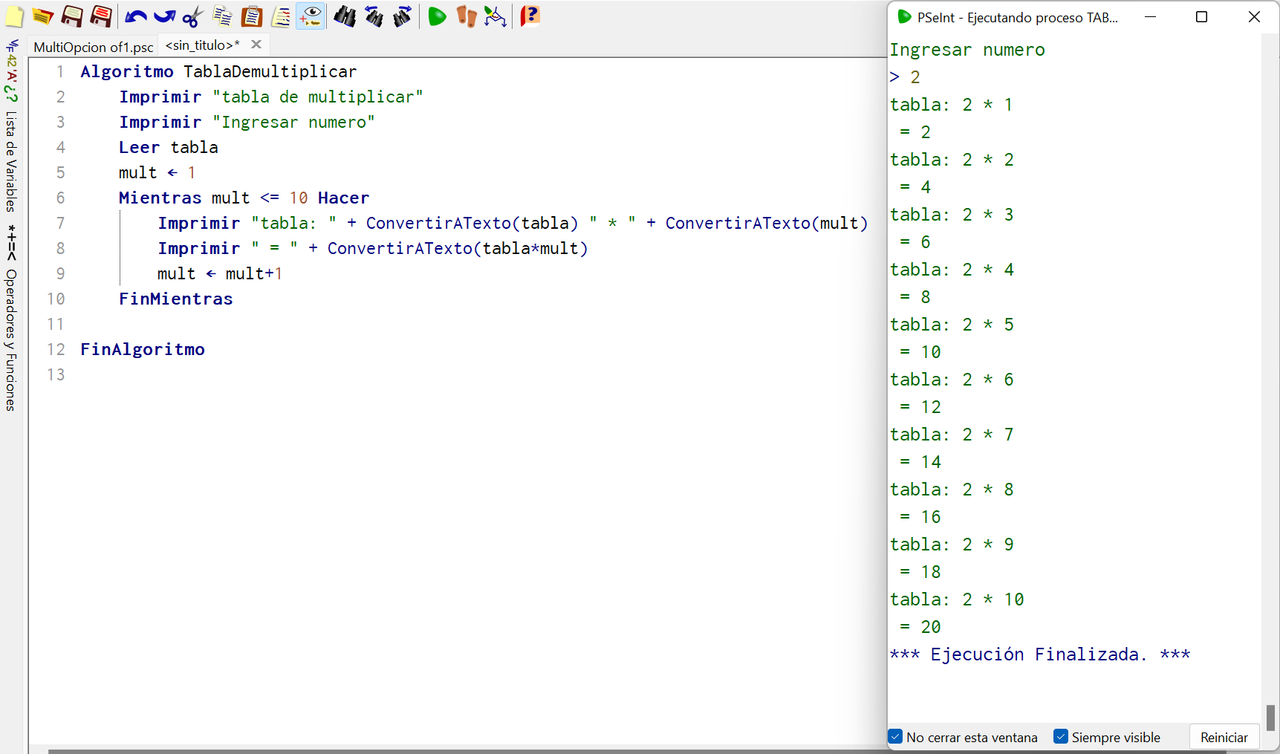The height and width of the screenshot is (754, 1280).
Task: Open the flowchart editor icon
Action: click(494, 16)
